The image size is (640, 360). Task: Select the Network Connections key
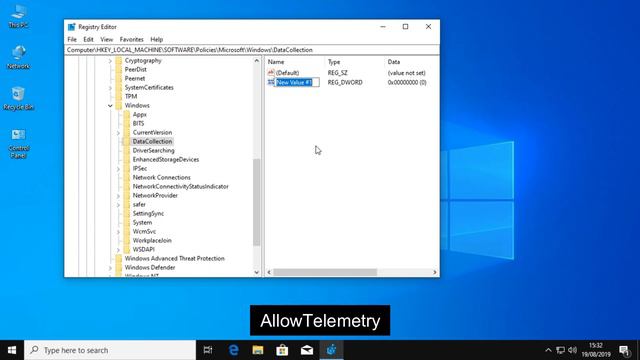coord(162,177)
